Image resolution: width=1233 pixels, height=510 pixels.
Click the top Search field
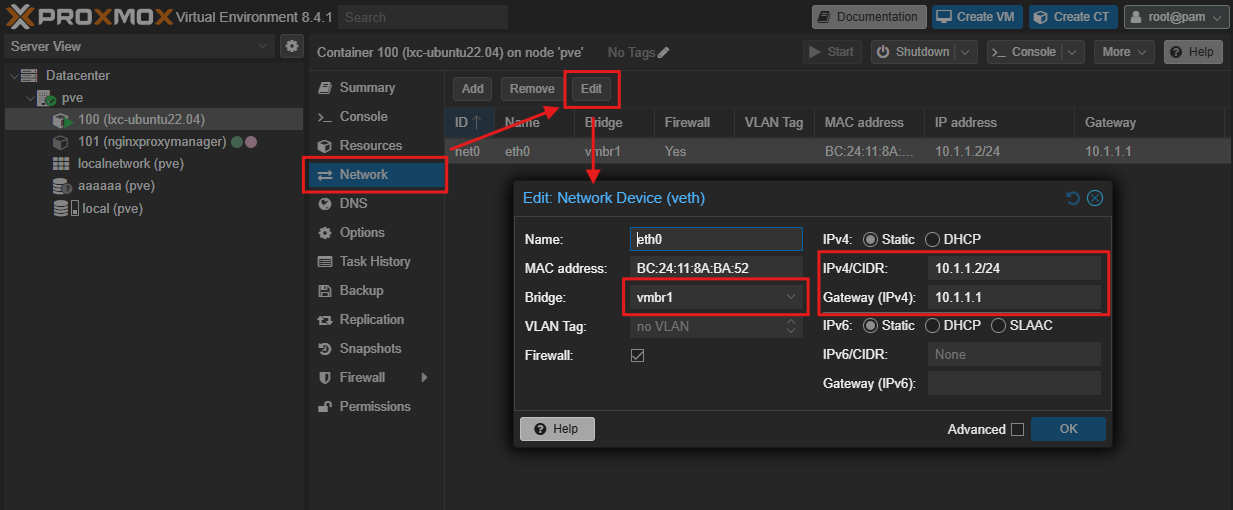tap(423, 17)
